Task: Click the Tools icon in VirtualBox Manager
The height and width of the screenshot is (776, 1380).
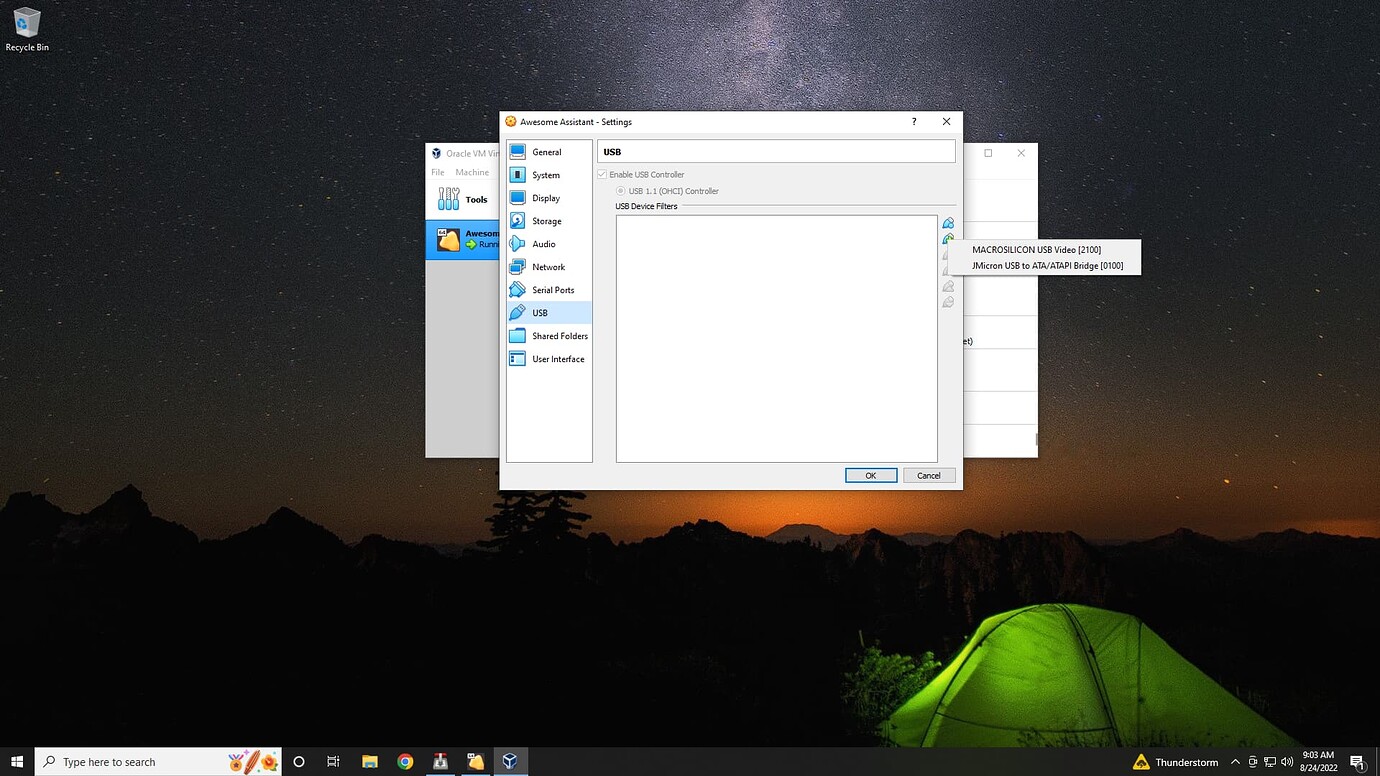Action: pyautogui.click(x=448, y=199)
